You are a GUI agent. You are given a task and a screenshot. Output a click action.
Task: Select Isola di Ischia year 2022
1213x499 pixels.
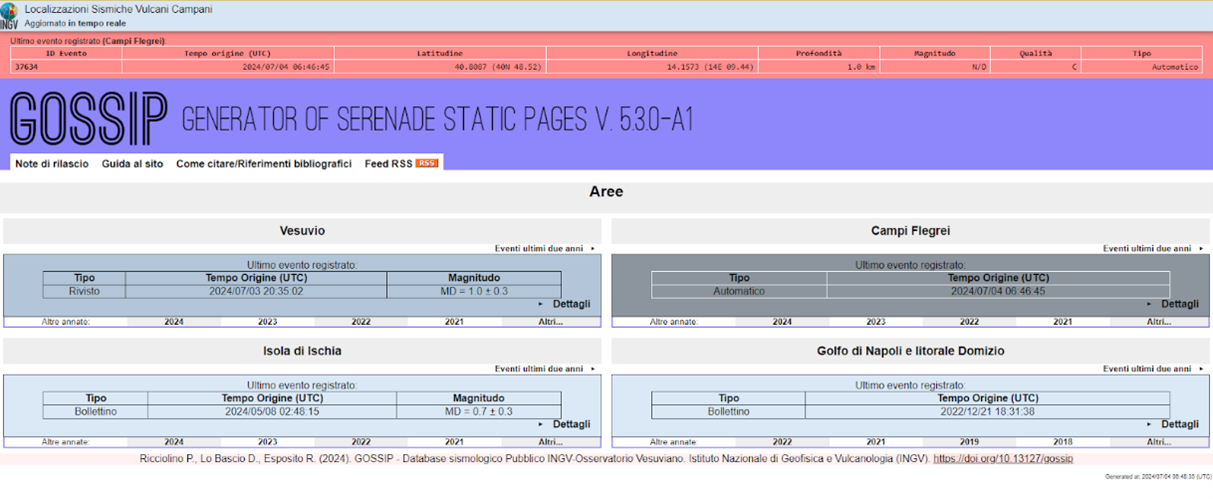coord(361,442)
